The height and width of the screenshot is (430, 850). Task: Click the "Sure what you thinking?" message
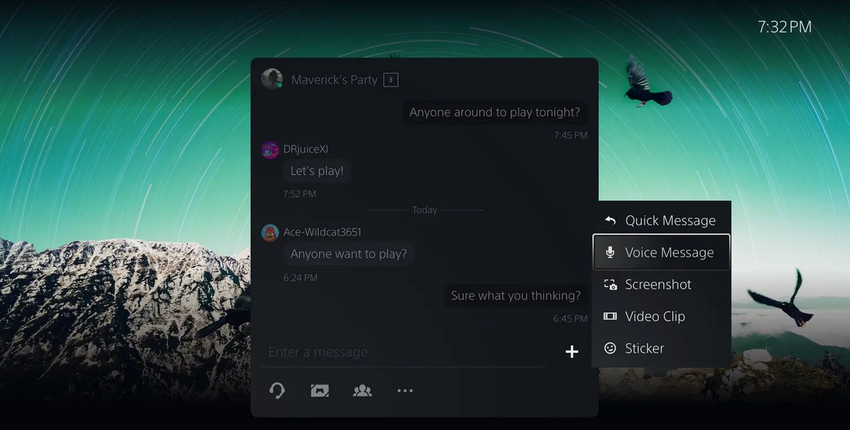pyautogui.click(x=515, y=295)
